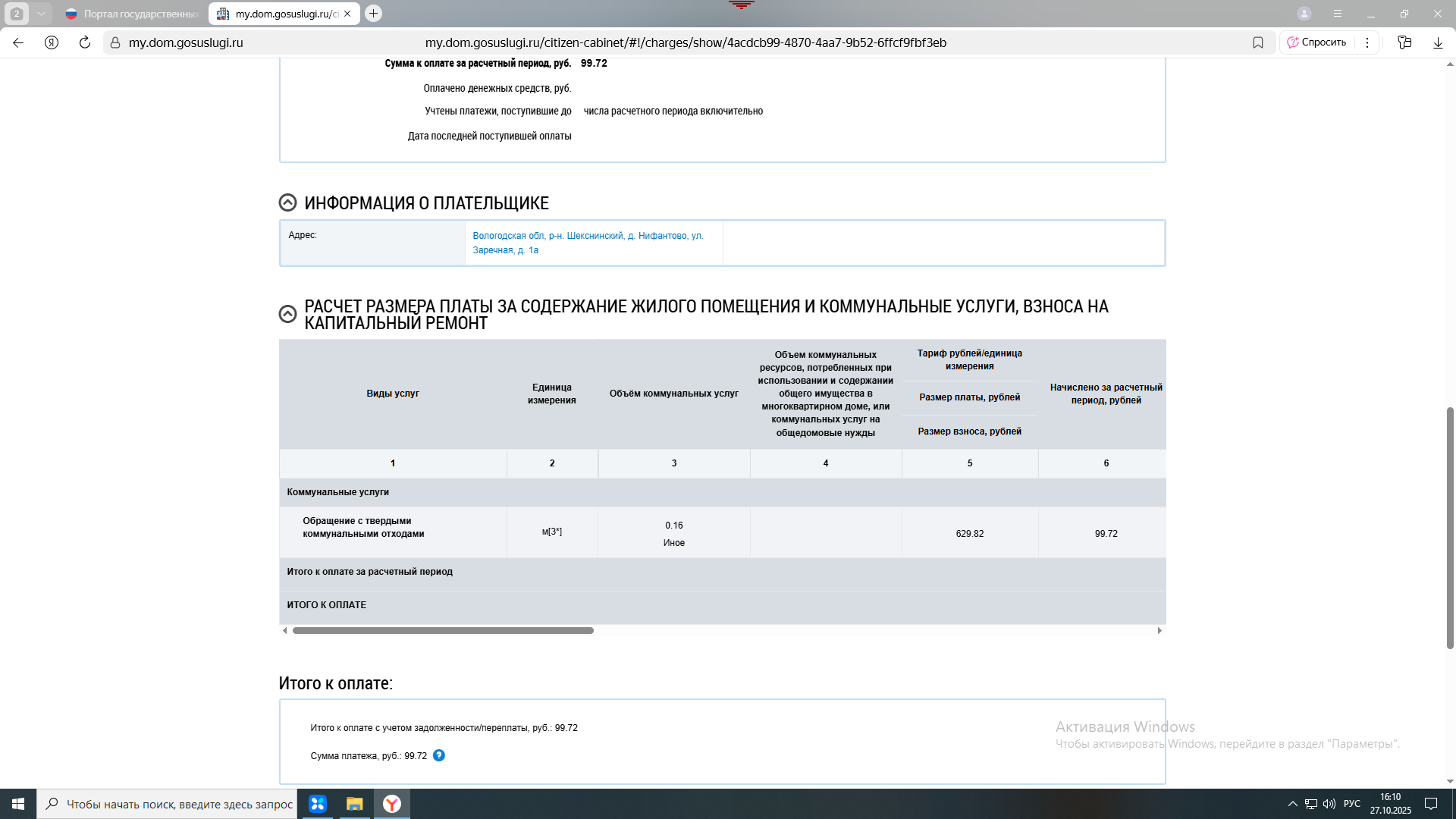
Task: Open the three-dots menu beside Спросить
Action: (1367, 42)
